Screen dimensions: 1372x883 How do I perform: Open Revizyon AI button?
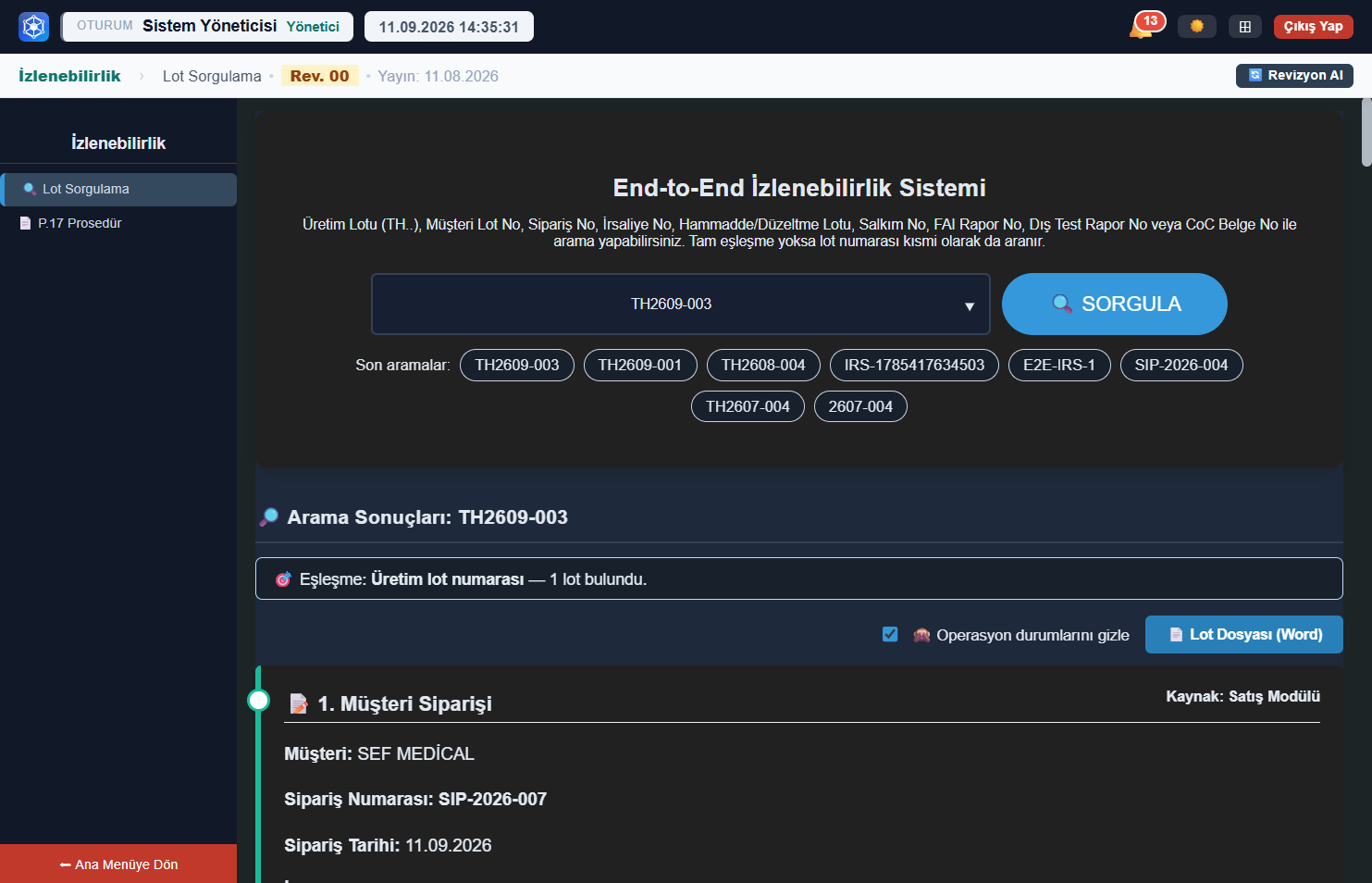coord(1294,76)
